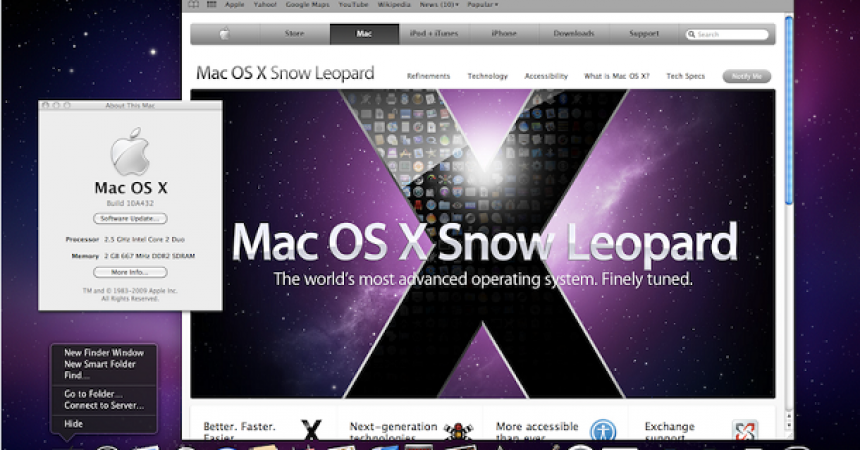Open the More accessible than ever link

[537, 431]
